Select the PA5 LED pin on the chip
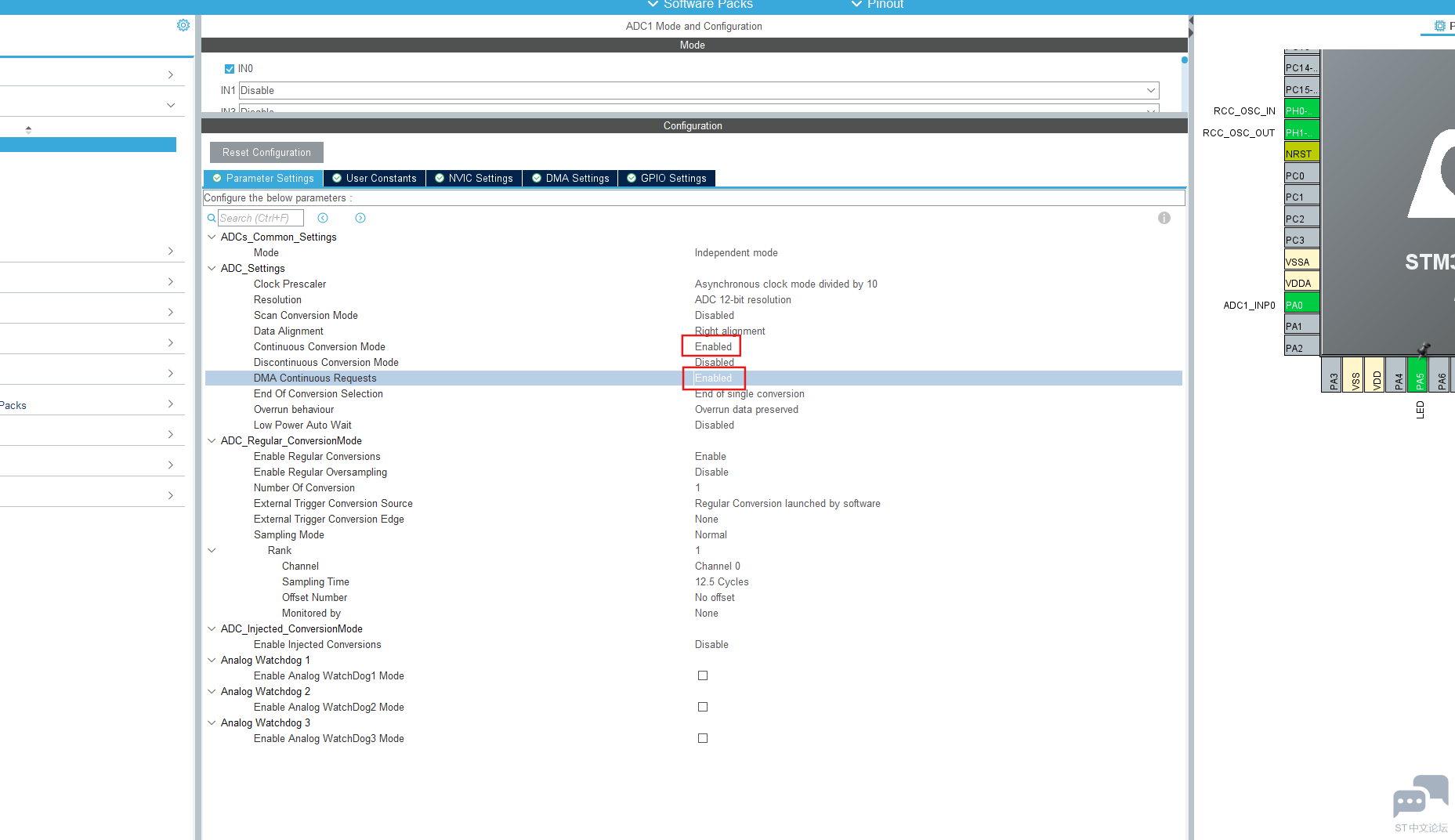The image size is (1455, 840). tap(1418, 375)
